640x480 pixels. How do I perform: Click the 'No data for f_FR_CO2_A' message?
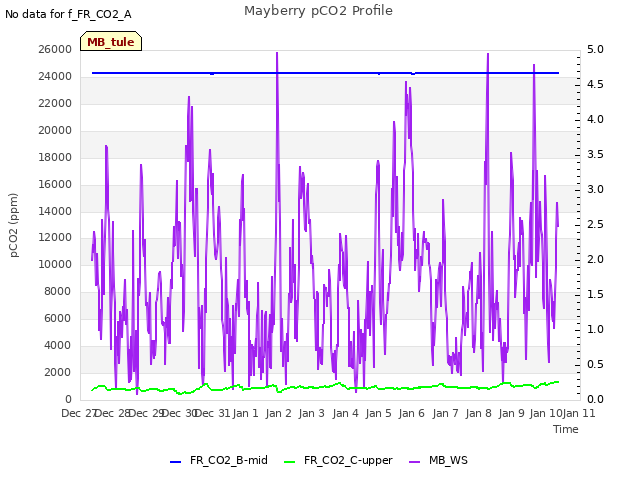(68, 14)
